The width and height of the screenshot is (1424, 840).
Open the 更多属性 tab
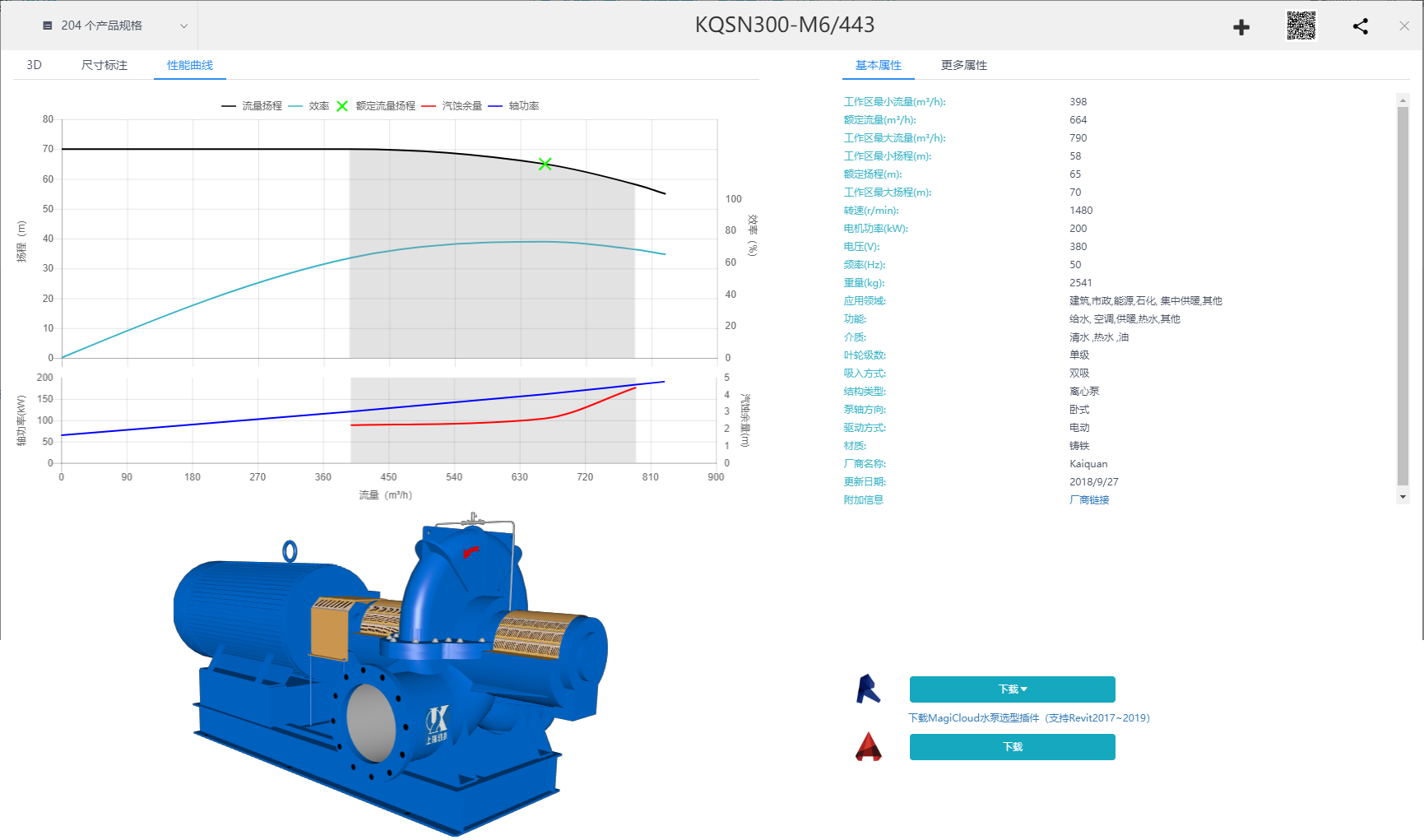pos(963,65)
